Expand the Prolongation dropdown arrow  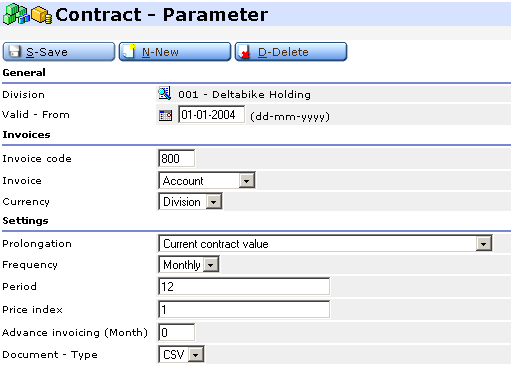click(484, 244)
